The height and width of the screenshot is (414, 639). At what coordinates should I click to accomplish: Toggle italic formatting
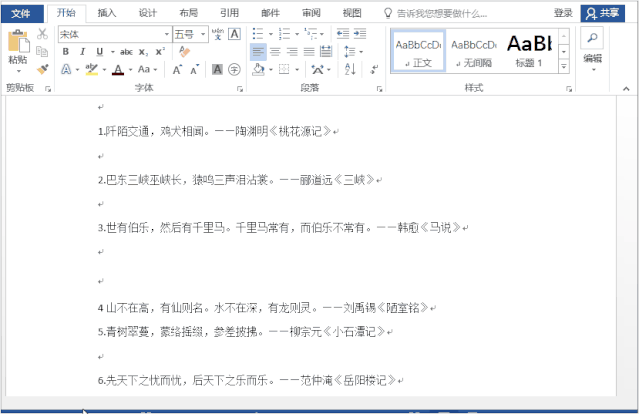pos(83,52)
